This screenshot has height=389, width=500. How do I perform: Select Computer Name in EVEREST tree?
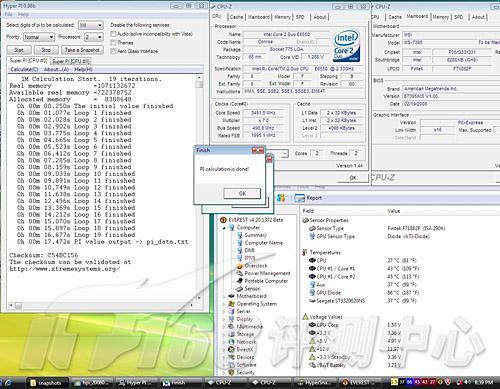point(264,243)
